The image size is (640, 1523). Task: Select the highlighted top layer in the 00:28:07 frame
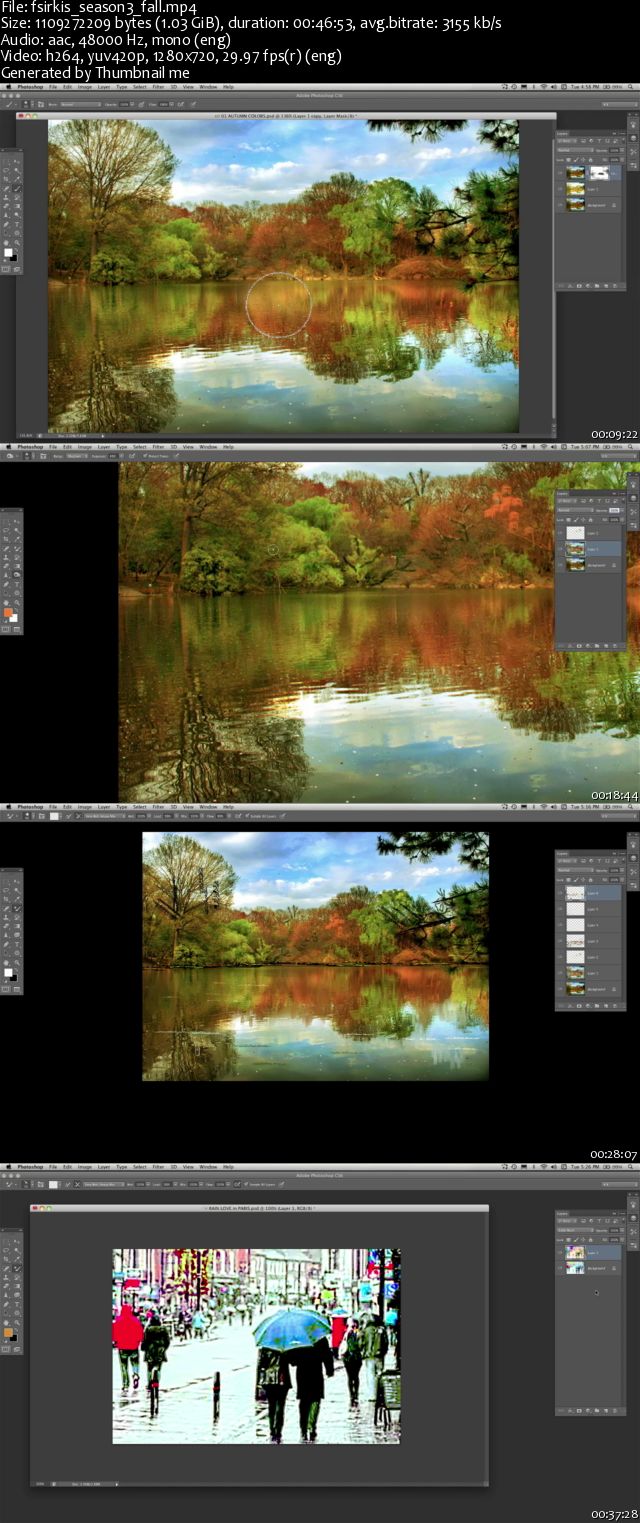point(588,893)
